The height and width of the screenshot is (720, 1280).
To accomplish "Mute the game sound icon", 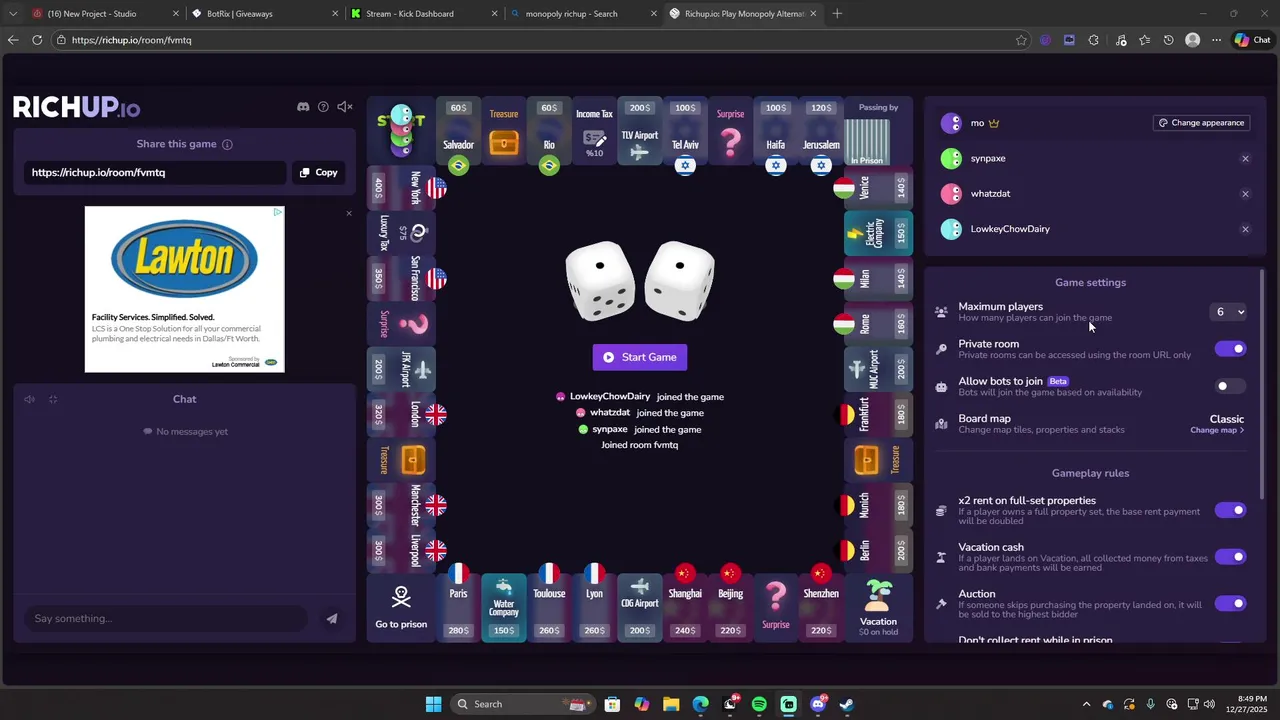I will (345, 107).
